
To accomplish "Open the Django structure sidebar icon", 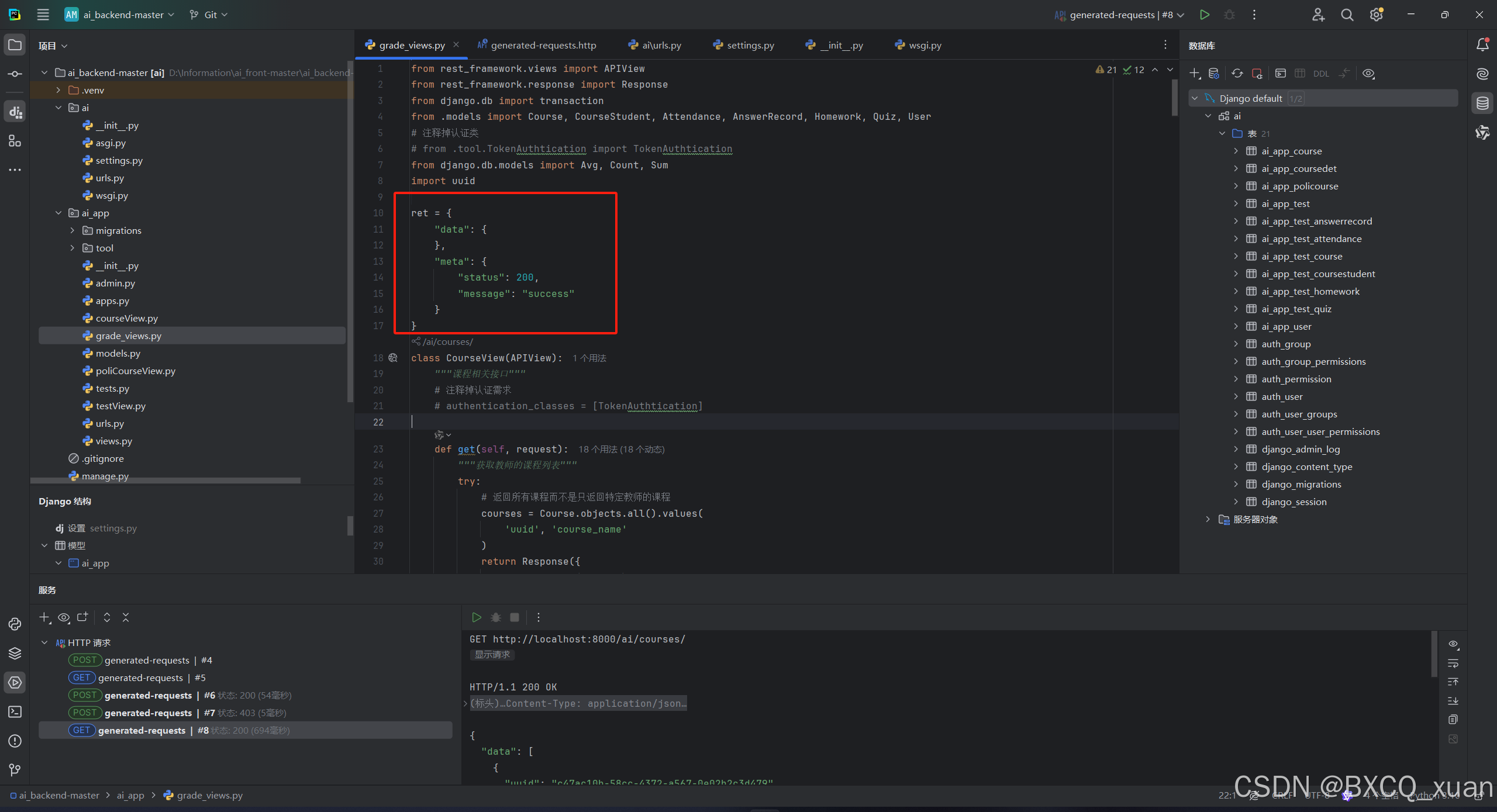I will (15, 111).
